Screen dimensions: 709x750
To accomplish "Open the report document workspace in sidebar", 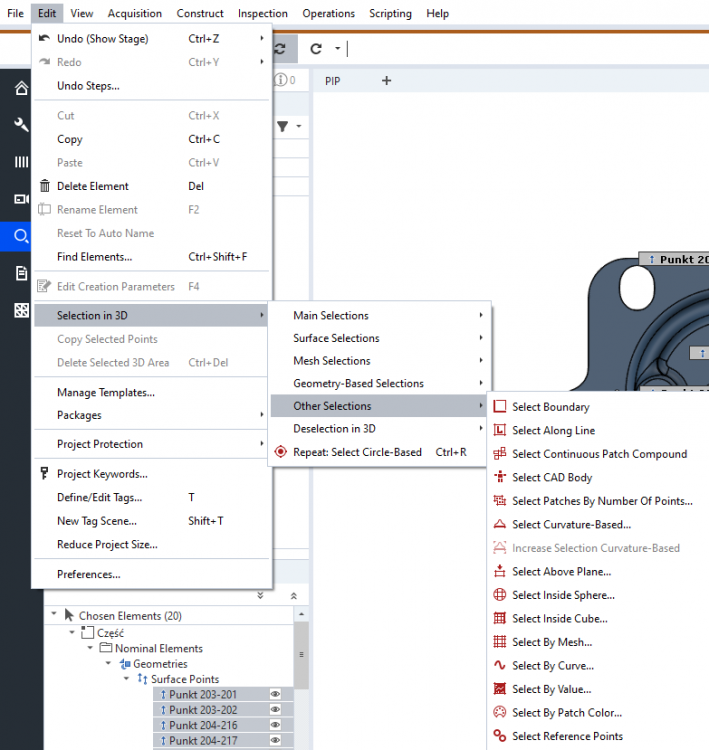I will [x=21, y=273].
